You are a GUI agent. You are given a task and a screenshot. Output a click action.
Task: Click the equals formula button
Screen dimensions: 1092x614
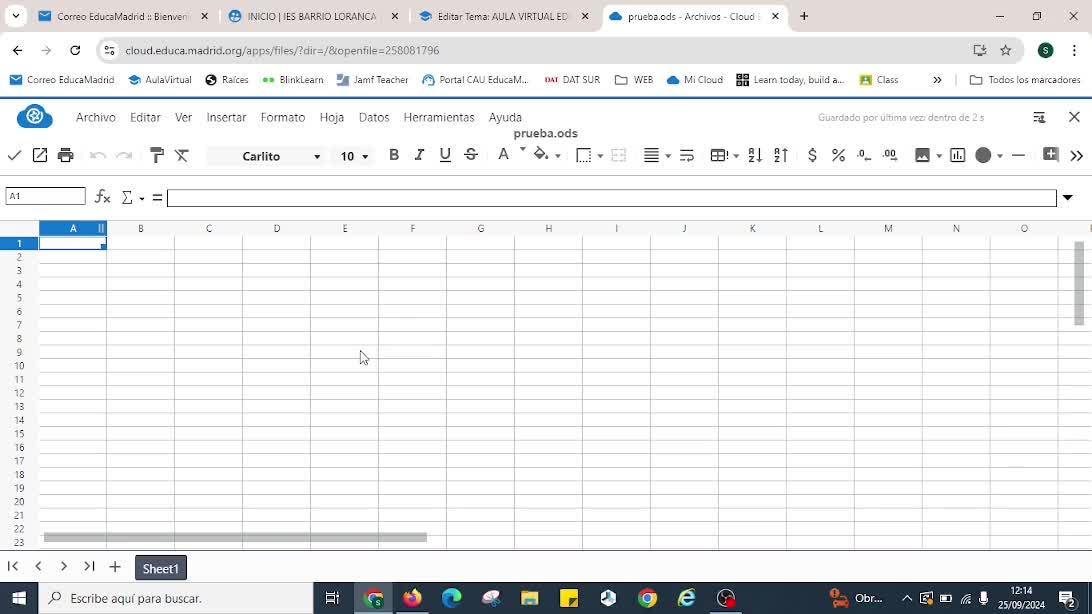point(157,198)
